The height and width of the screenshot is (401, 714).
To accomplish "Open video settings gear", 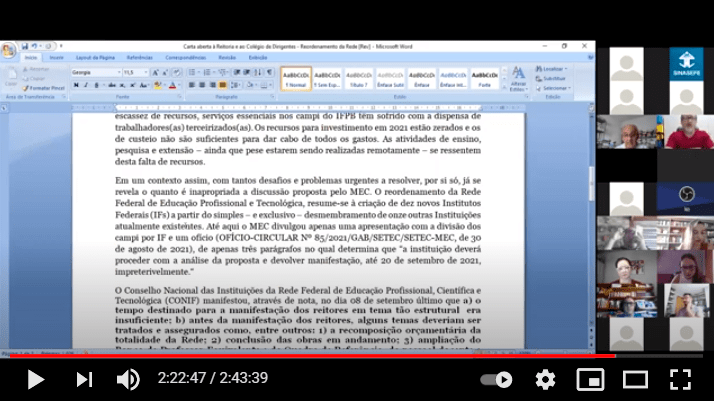I will coord(545,379).
